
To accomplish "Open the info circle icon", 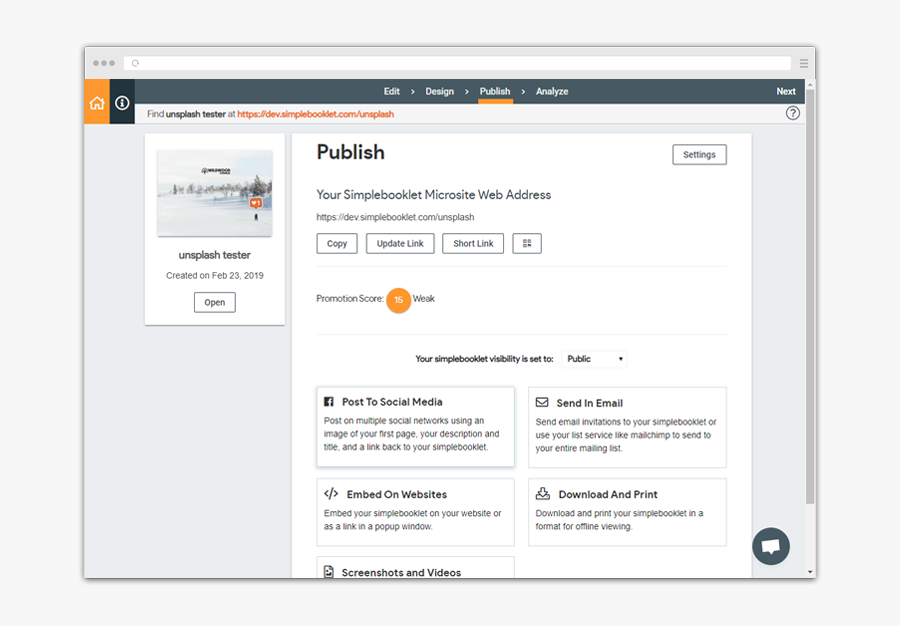I will (x=122, y=103).
